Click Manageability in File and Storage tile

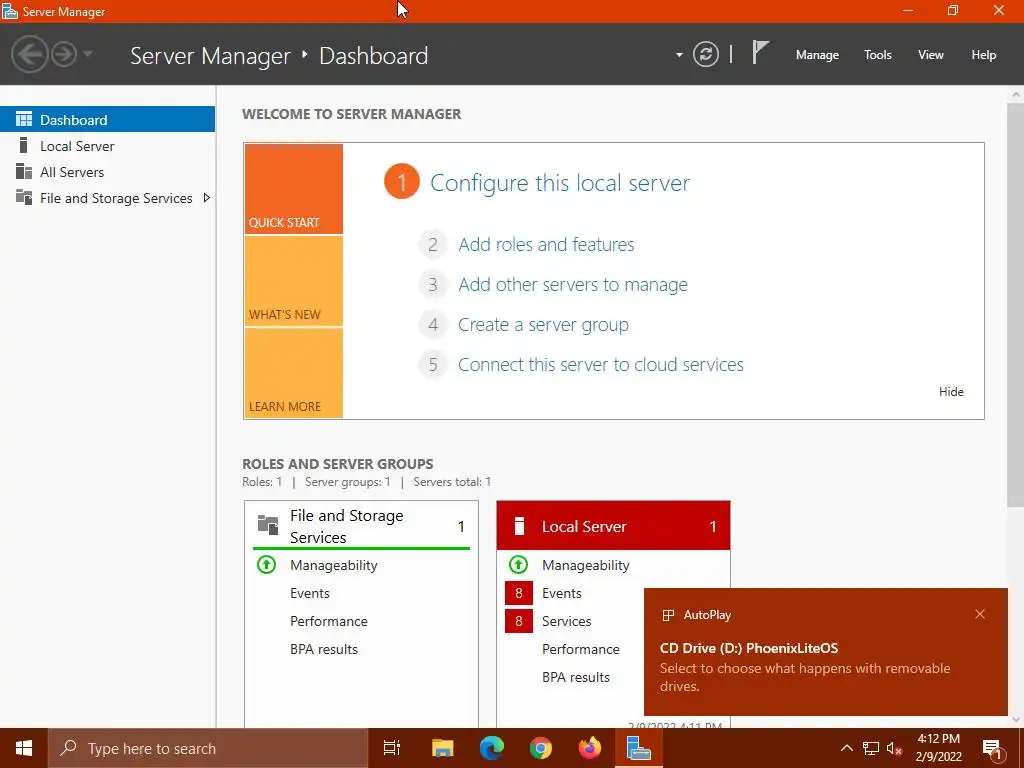(x=334, y=566)
